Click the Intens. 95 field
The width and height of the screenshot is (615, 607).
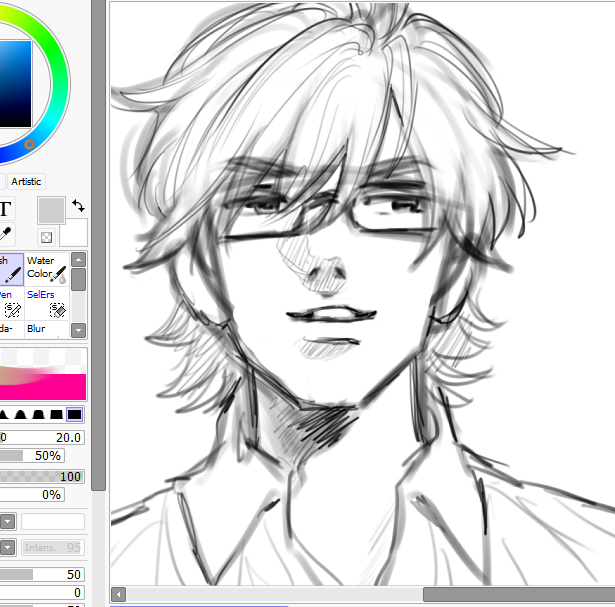[x=53, y=547]
